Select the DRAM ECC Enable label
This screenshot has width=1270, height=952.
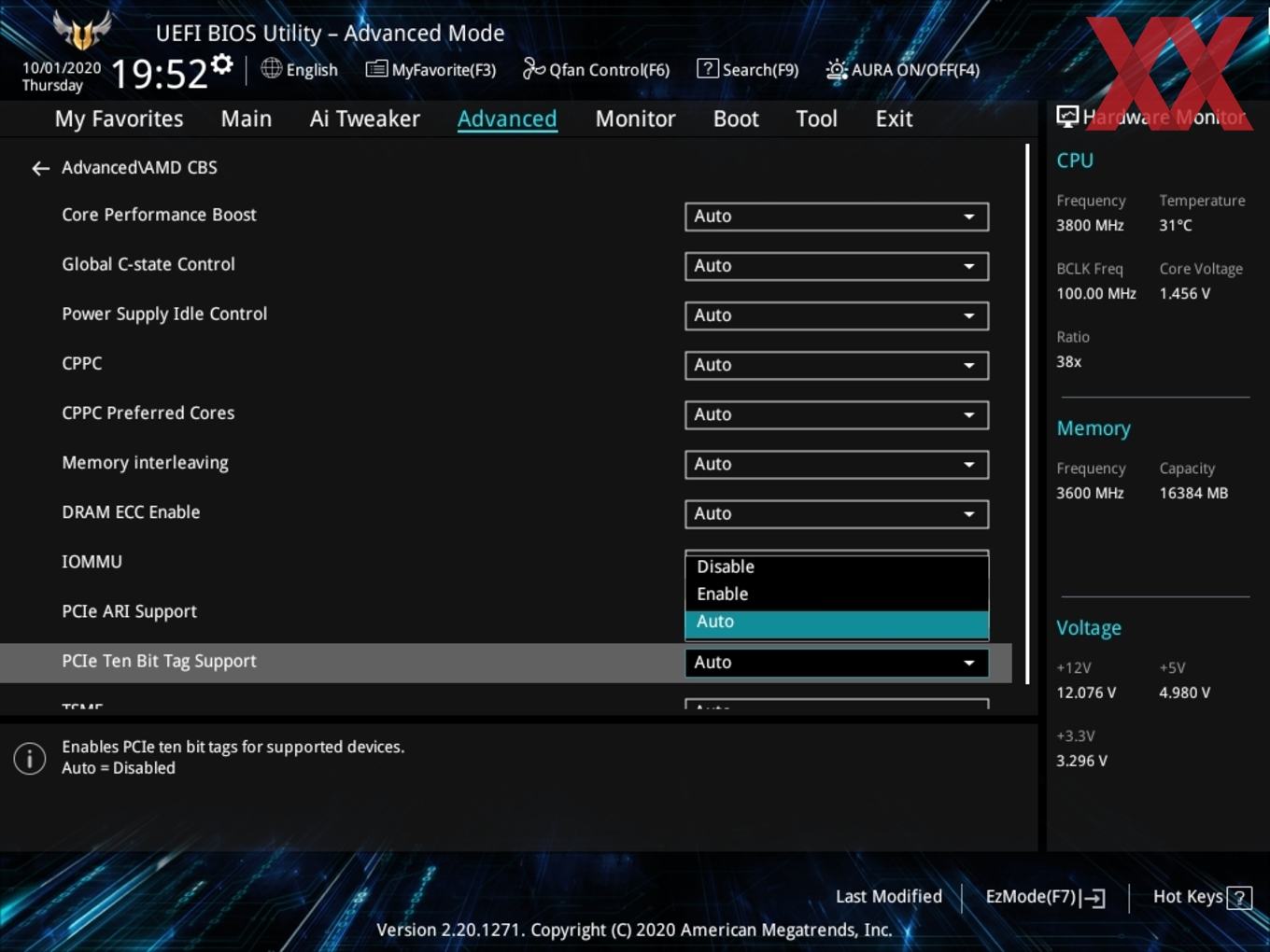tap(131, 512)
